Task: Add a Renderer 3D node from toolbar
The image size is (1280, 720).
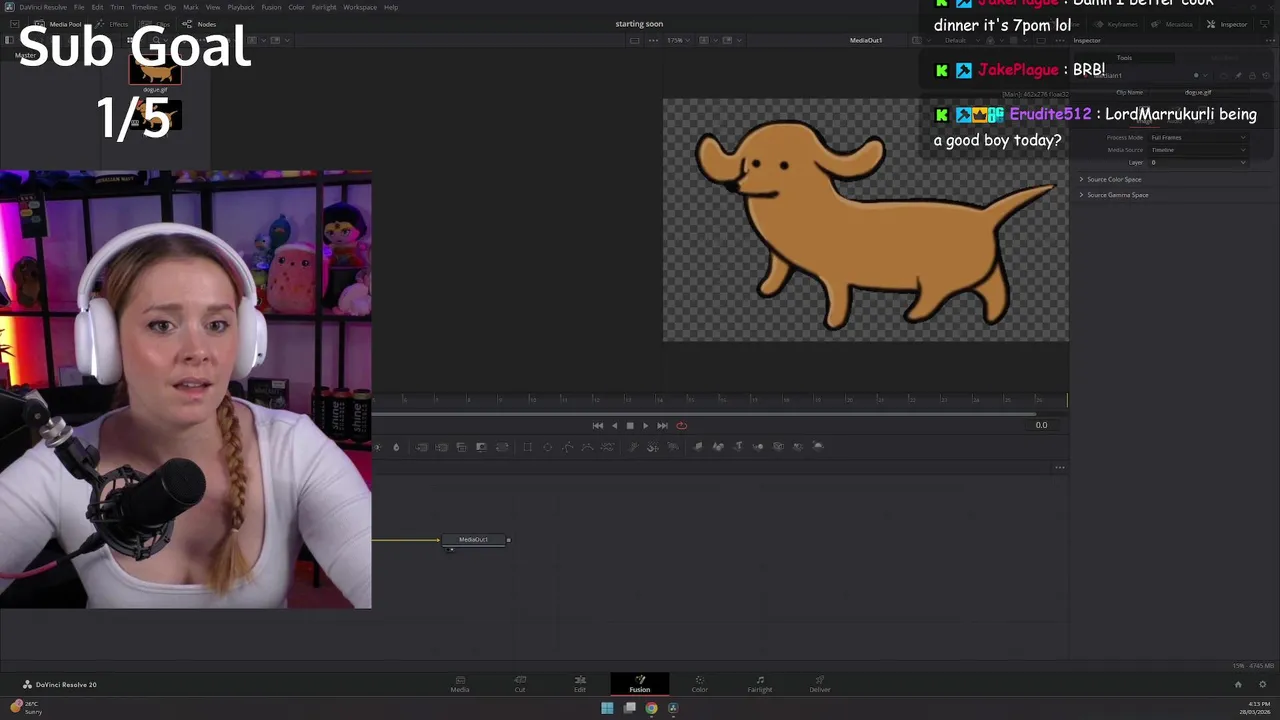Action: 818,446
